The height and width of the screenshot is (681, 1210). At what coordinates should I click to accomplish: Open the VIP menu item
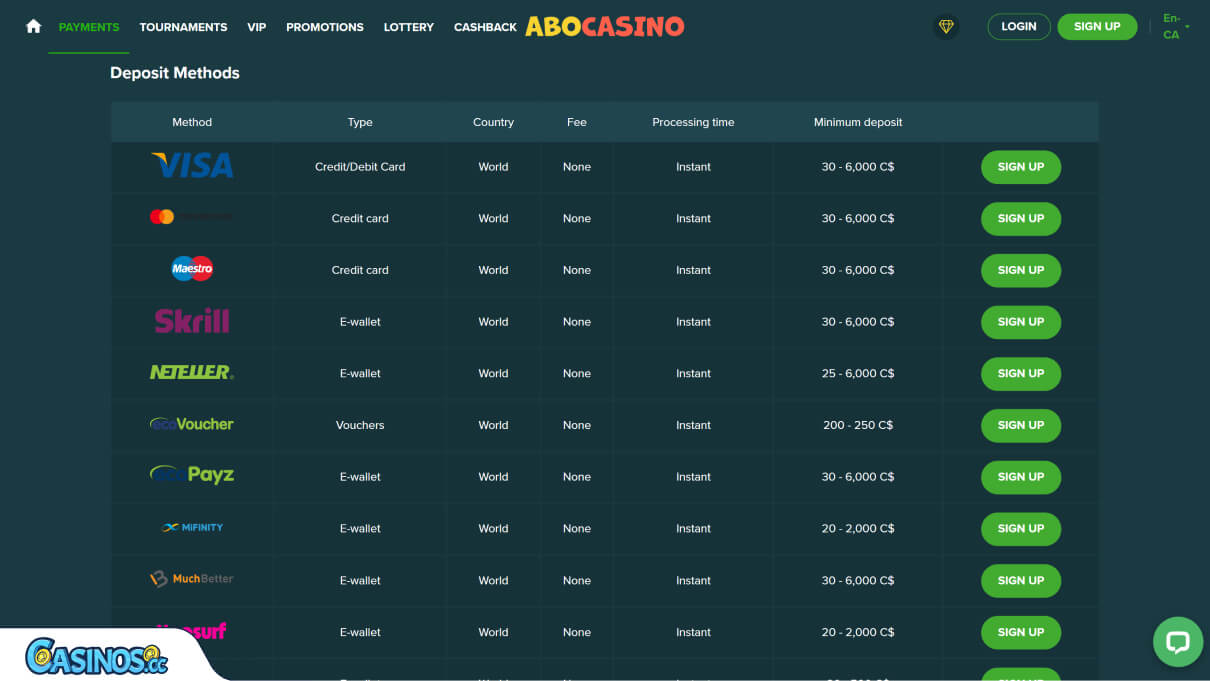tap(257, 27)
